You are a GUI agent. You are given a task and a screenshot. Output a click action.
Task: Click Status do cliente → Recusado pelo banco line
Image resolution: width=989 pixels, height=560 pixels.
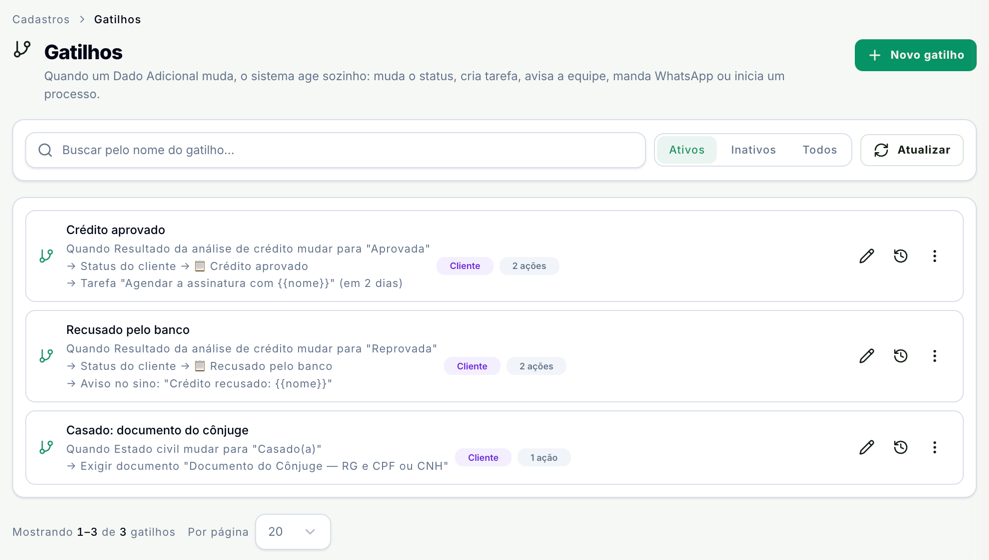tap(199, 366)
